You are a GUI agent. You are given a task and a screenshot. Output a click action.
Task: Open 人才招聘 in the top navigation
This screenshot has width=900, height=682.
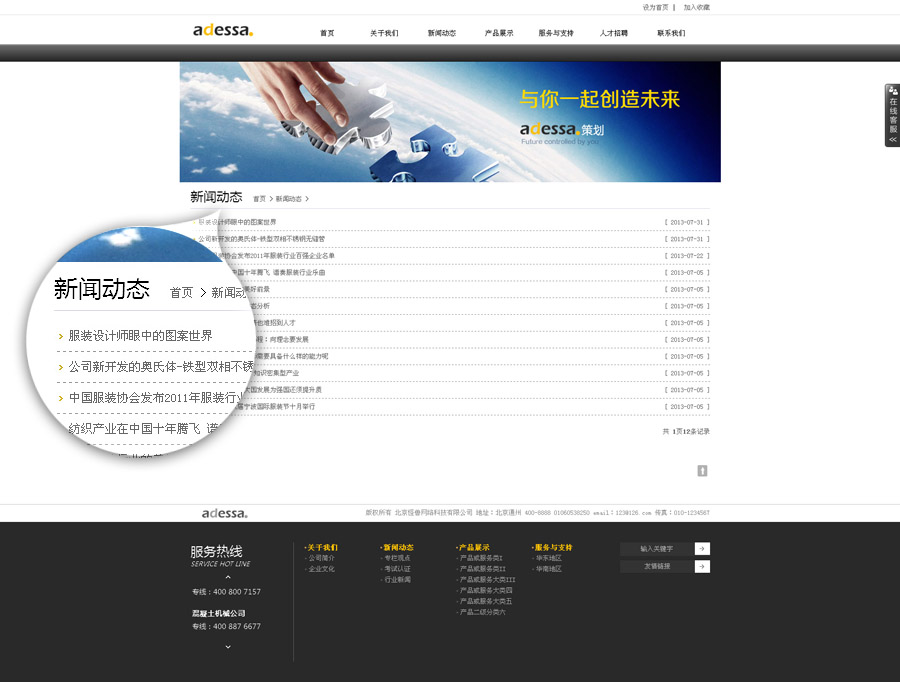pyautogui.click(x=614, y=33)
